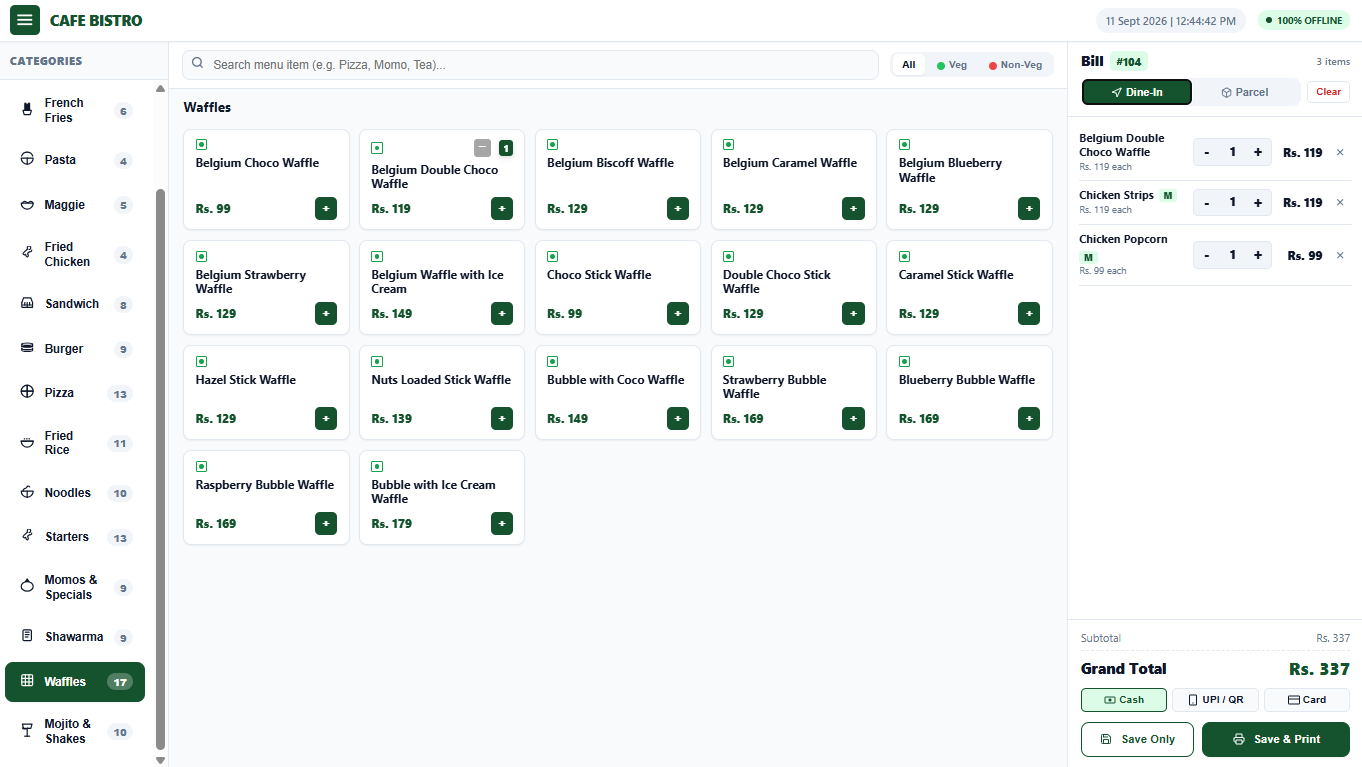This screenshot has width=1362, height=767.
Task: Click Save & Print button
Action: point(1276,739)
